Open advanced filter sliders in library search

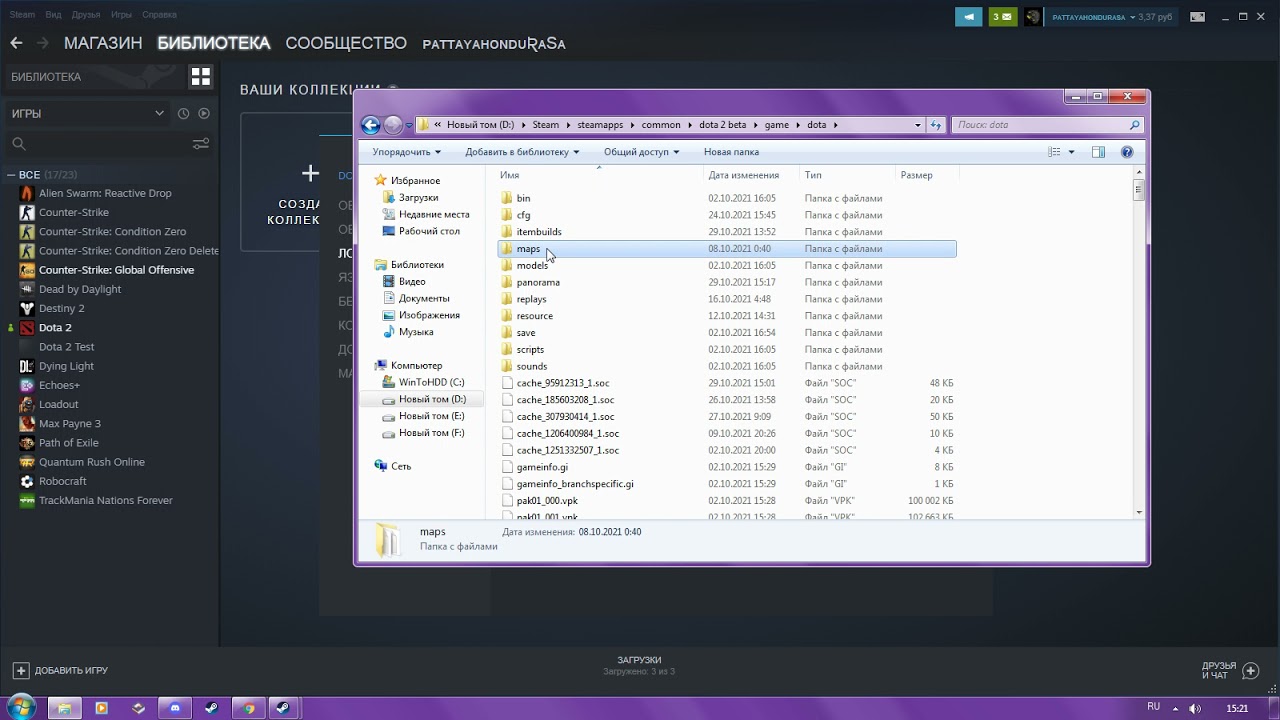(x=201, y=144)
